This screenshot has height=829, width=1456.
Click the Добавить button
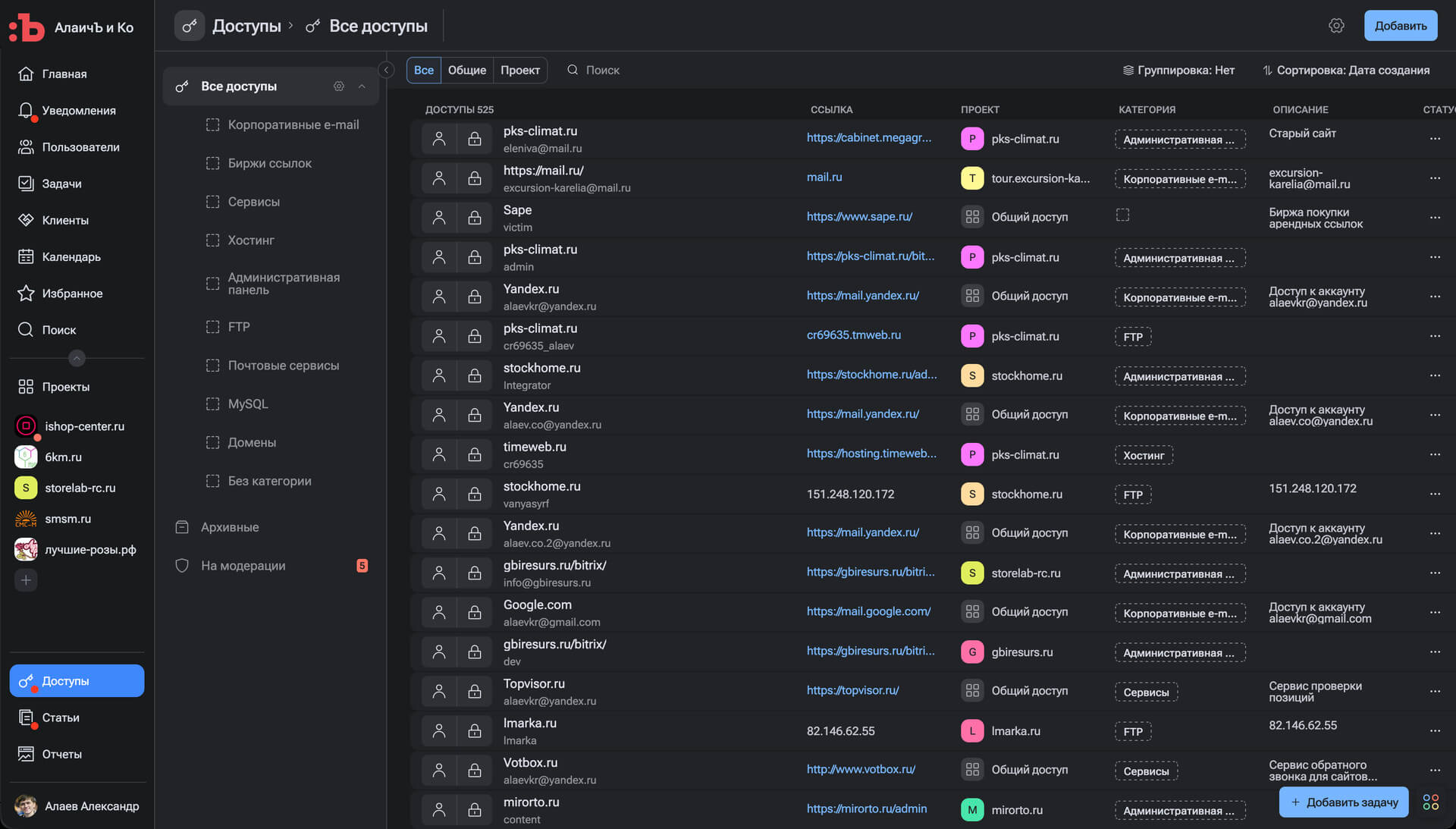[1400, 26]
